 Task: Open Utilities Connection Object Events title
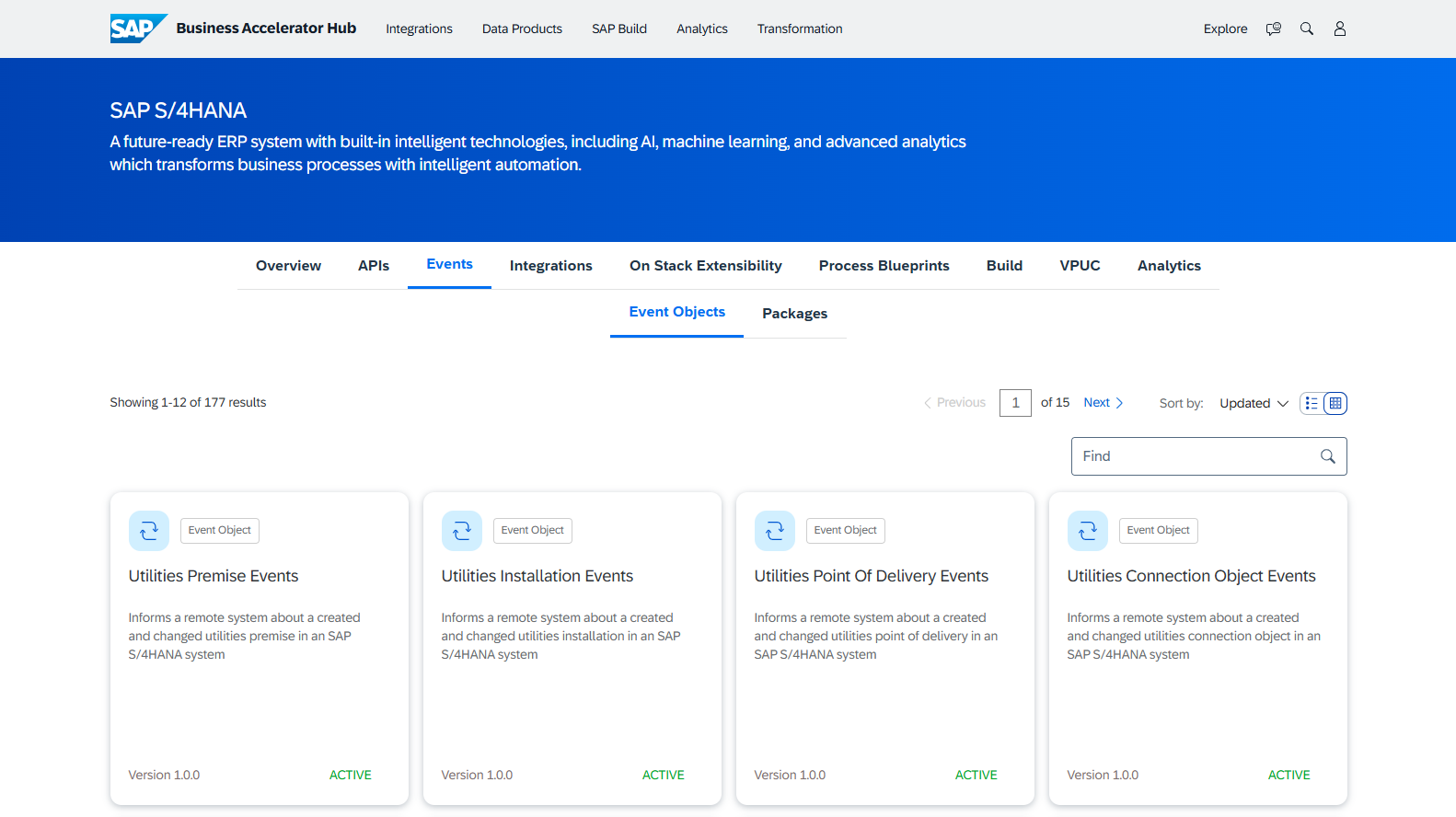tap(1192, 576)
